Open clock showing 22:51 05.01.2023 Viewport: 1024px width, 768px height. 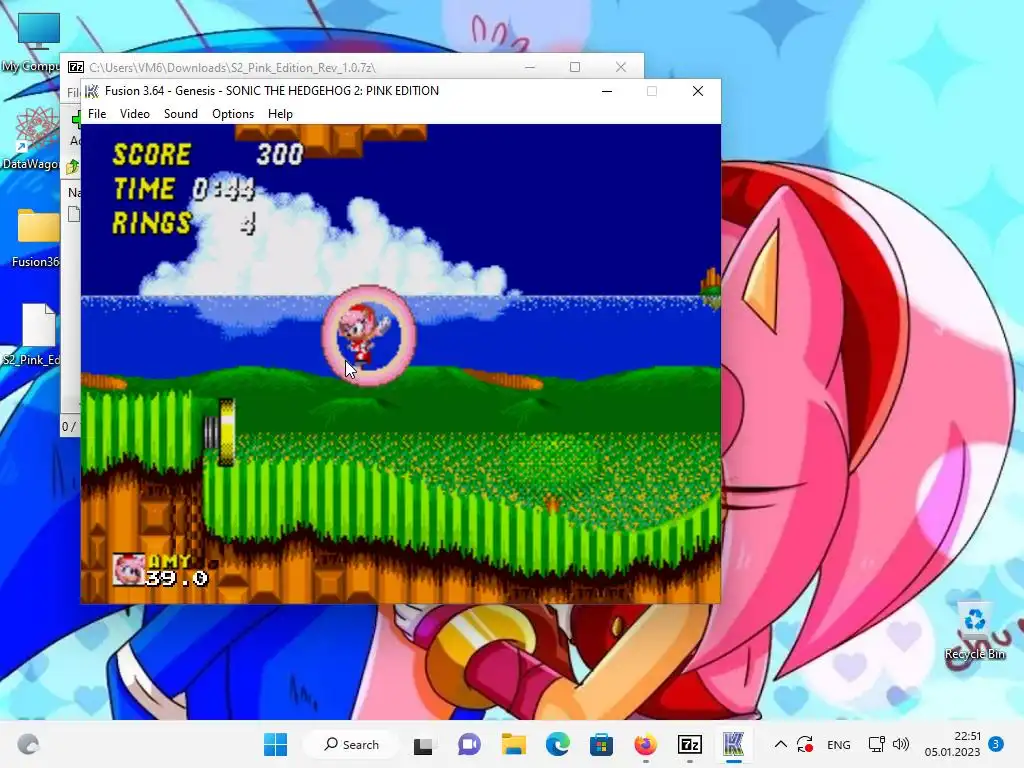952,744
